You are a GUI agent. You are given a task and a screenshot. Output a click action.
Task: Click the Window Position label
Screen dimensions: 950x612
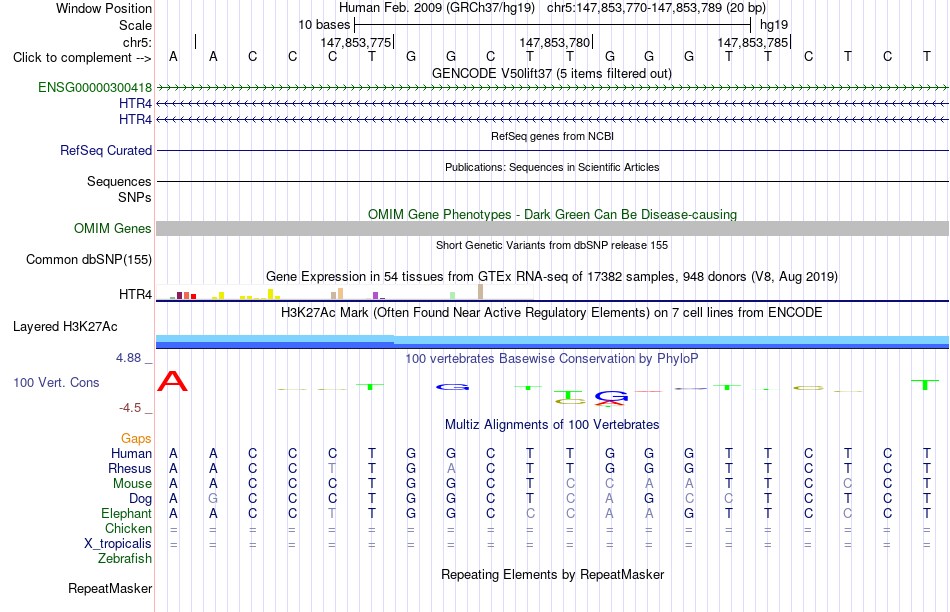[104, 8]
